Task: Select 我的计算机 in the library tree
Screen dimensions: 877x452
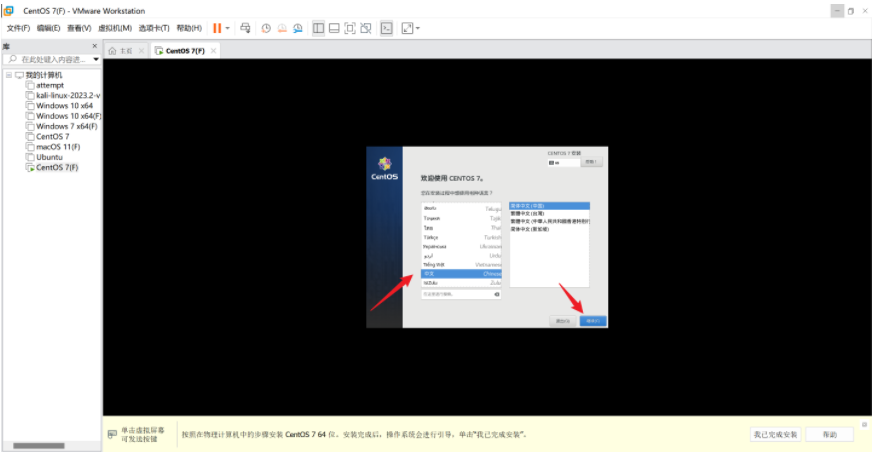Action: (x=44, y=75)
